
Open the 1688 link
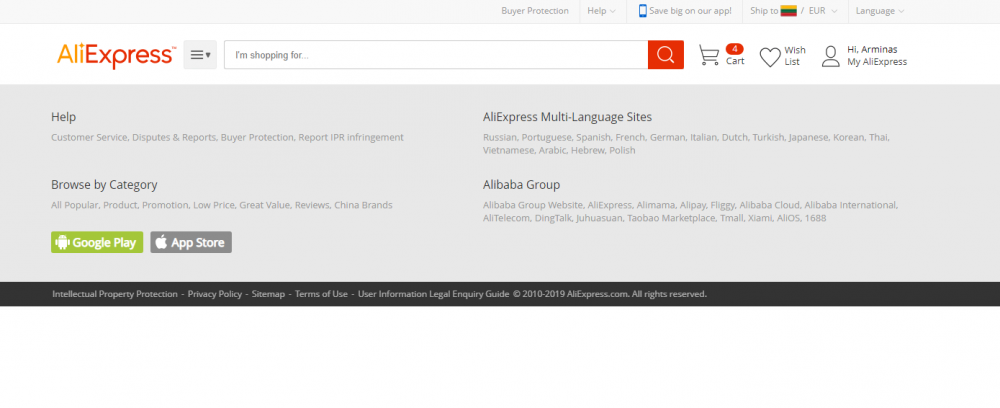click(x=815, y=218)
